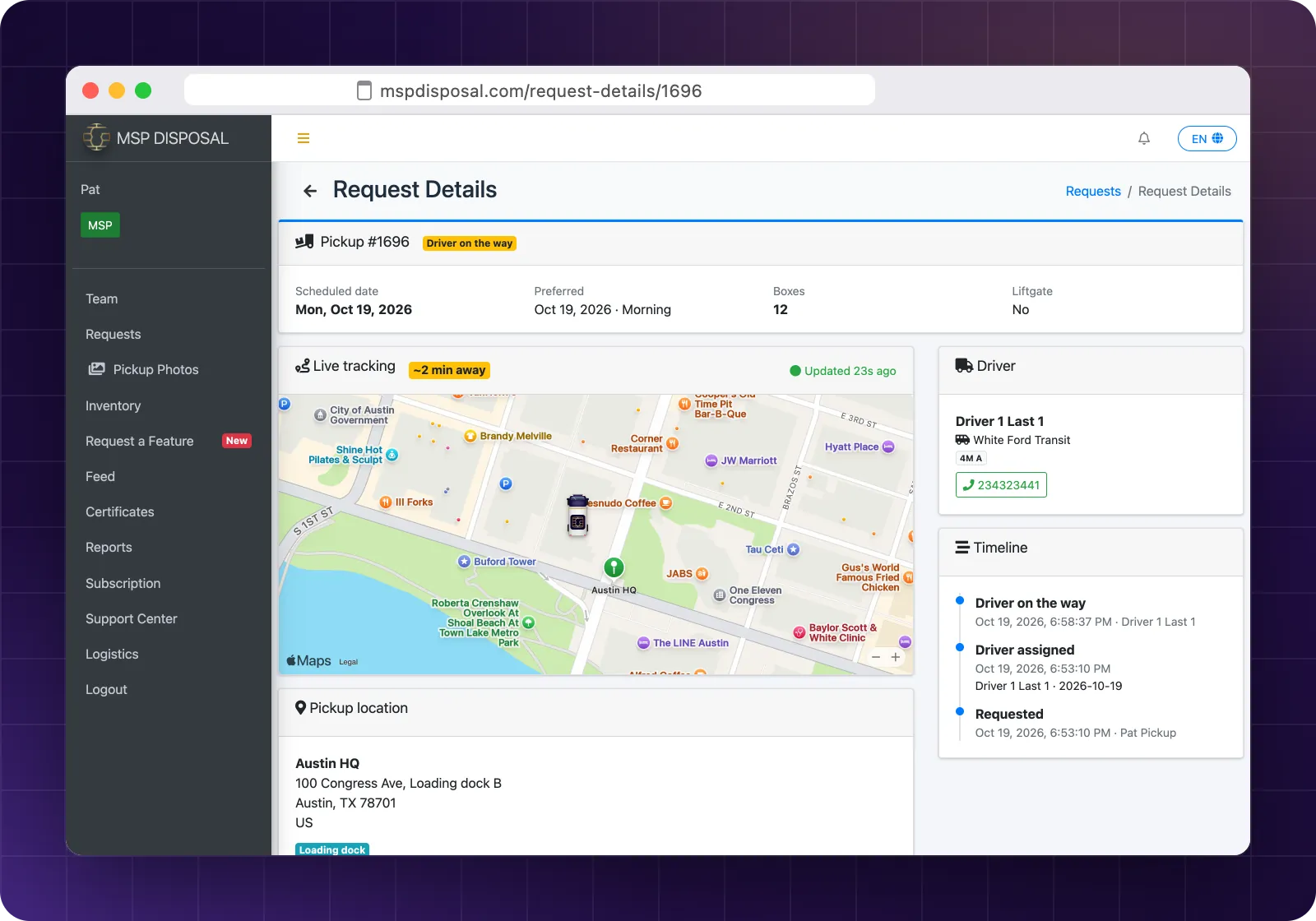Click the Brandy Melville shop marker
The height and width of the screenshot is (921, 1316).
tap(470, 436)
